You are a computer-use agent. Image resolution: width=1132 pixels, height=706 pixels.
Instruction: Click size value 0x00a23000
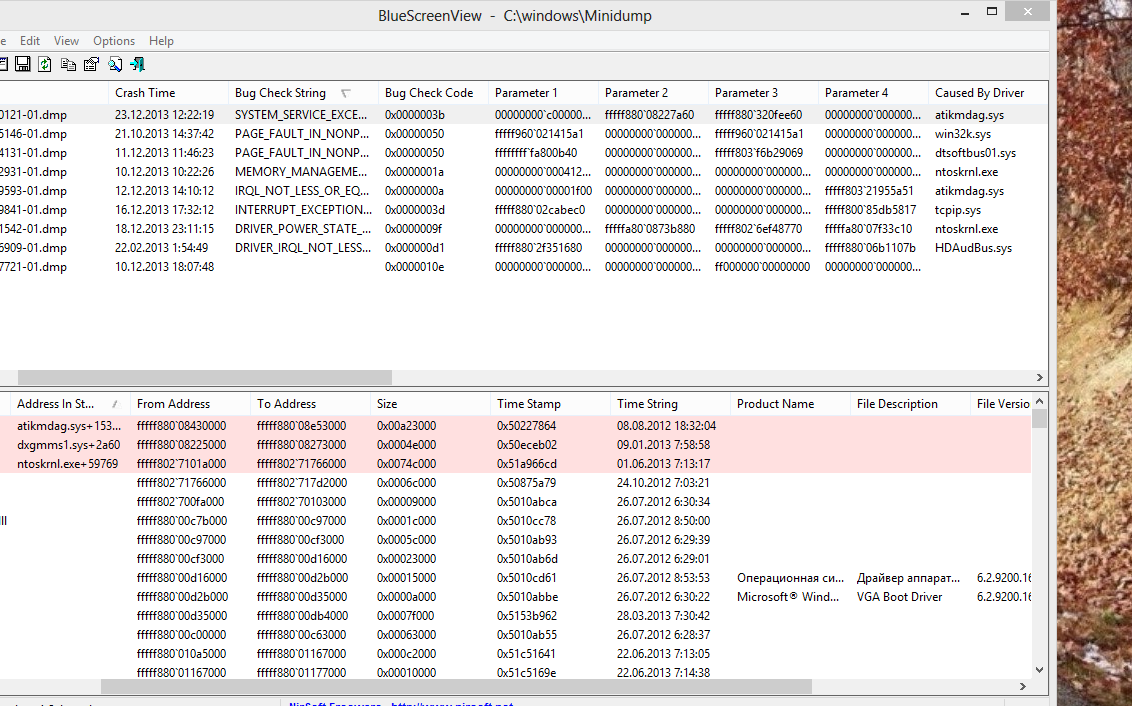(406, 426)
